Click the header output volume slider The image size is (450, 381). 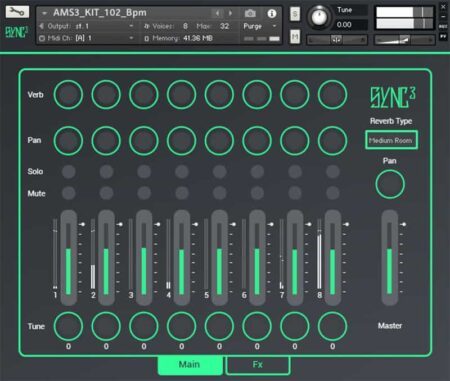point(405,40)
